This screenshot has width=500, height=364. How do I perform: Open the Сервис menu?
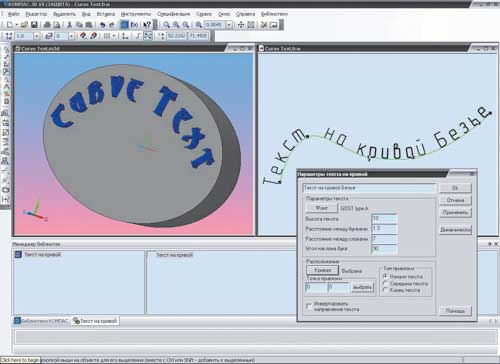coord(204,14)
